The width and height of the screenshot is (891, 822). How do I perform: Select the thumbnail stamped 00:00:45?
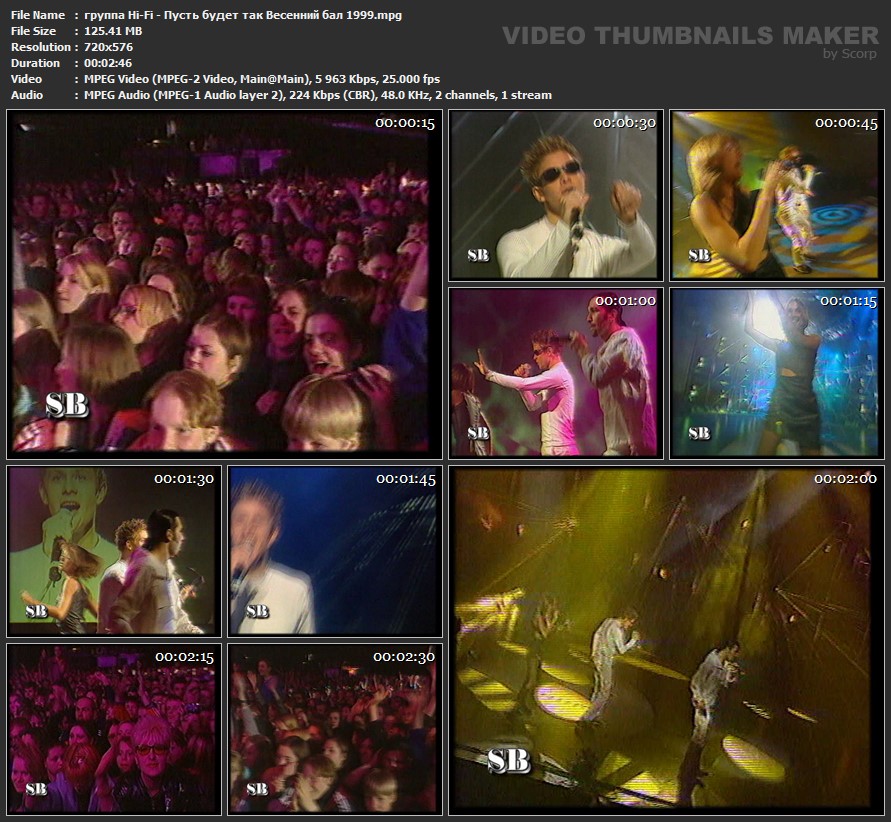point(776,195)
